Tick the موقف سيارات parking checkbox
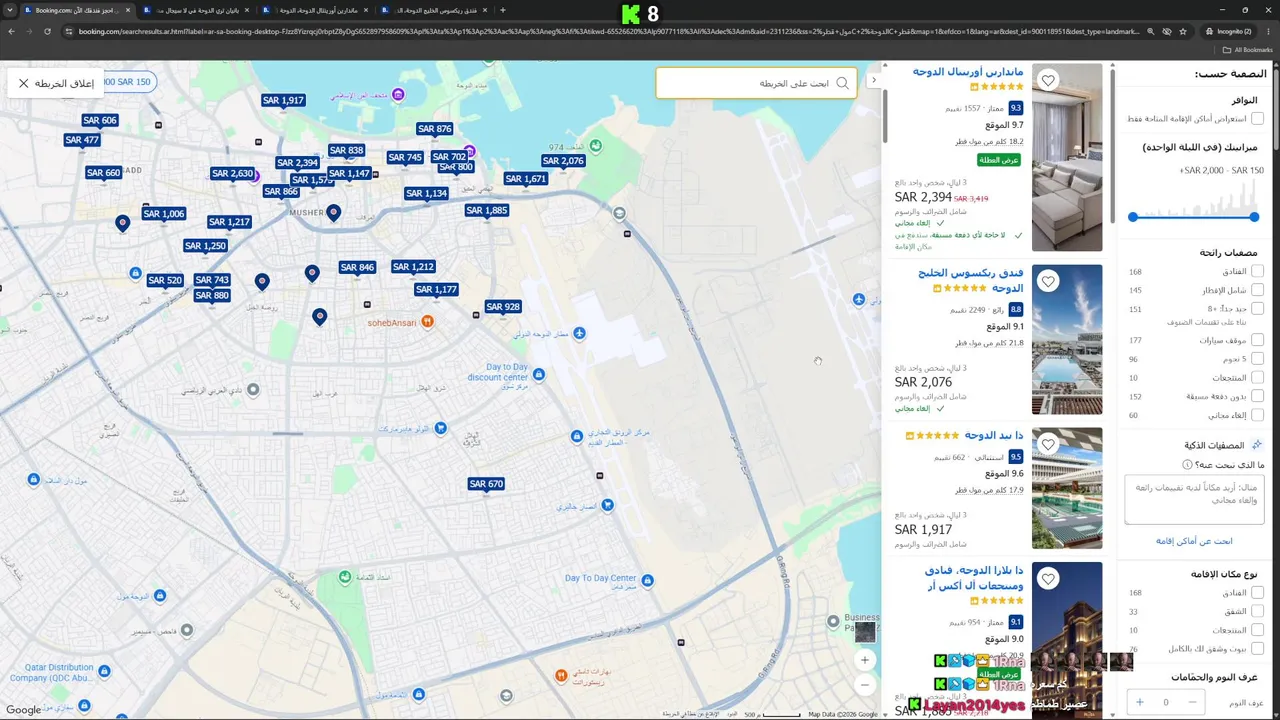 [1257, 340]
